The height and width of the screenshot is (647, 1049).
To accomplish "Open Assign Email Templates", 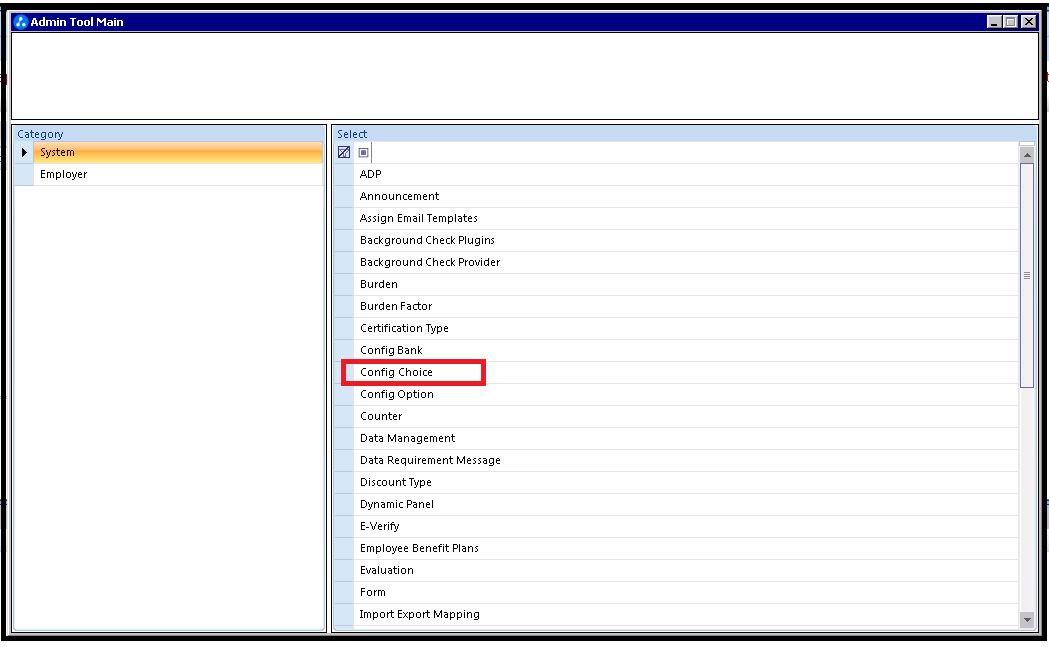I will point(686,219).
